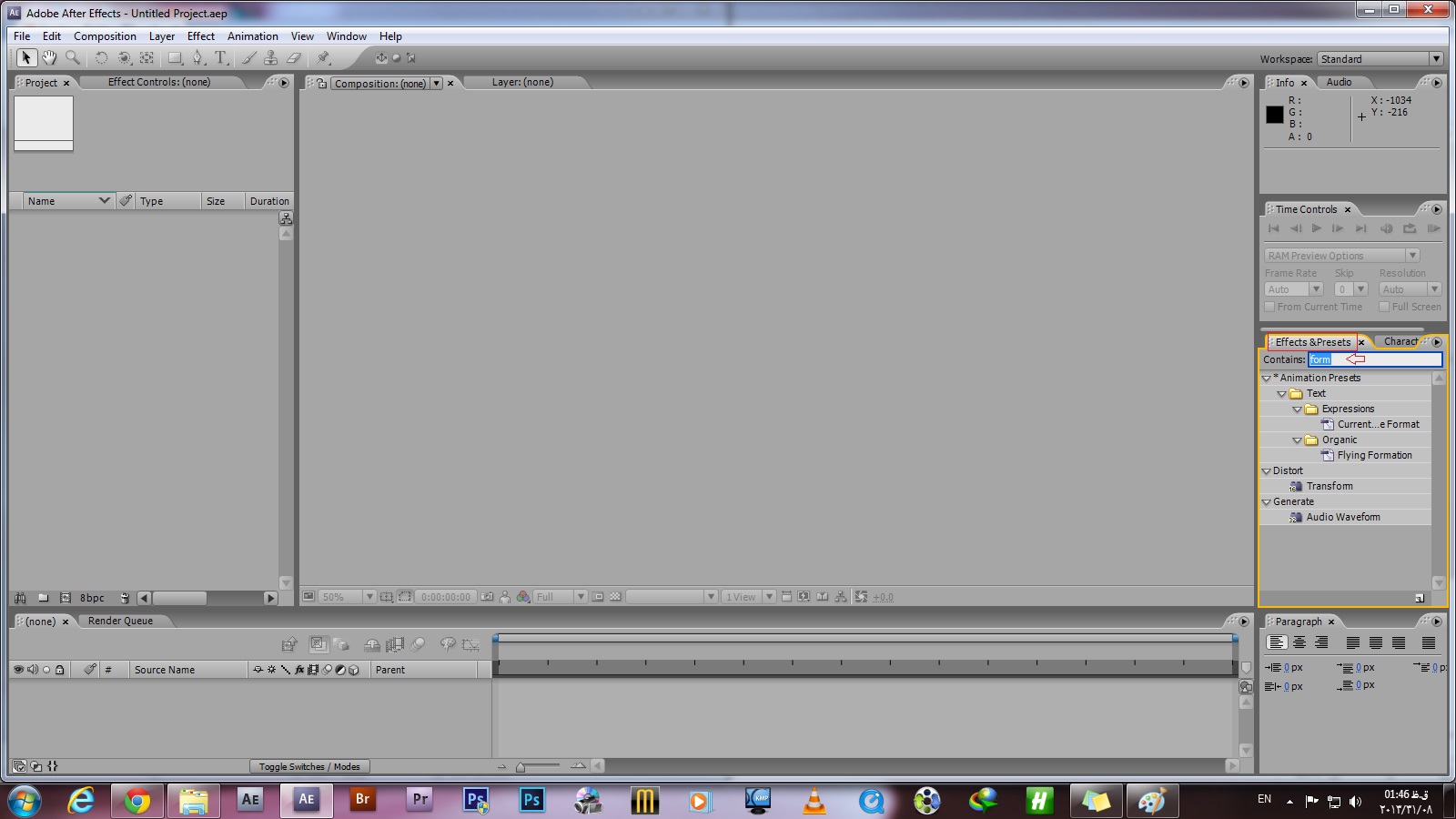Viewport: 1456px width, 819px height.
Task: Open the viewer magnification 50% dropdown
Action: tap(348, 597)
